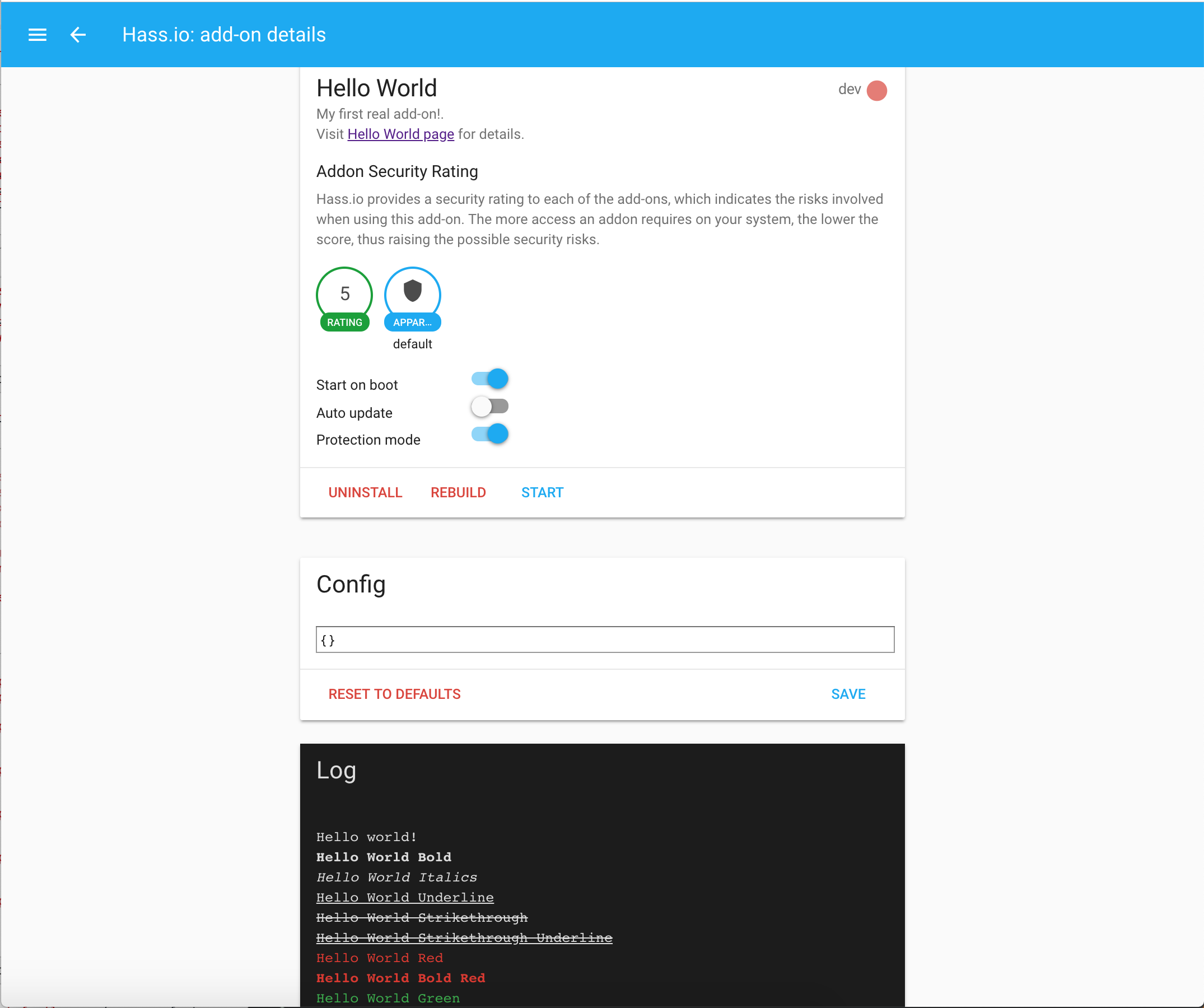Viewport: 1204px width, 1008px height.
Task: Click the red dev status indicator
Action: 876,90
